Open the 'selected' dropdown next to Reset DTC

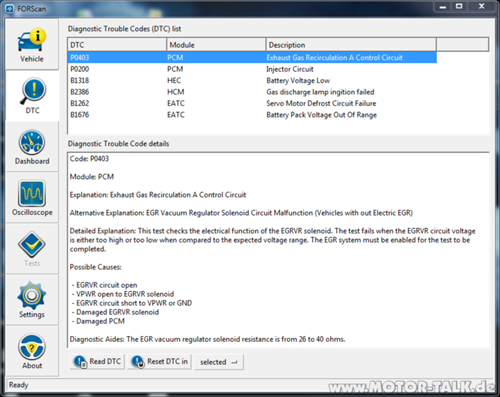coord(219,362)
